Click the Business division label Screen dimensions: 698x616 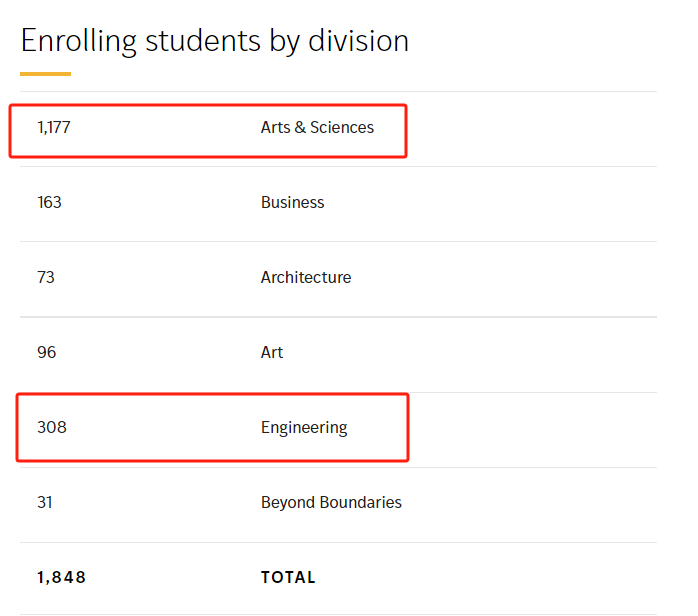coord(292,203)
